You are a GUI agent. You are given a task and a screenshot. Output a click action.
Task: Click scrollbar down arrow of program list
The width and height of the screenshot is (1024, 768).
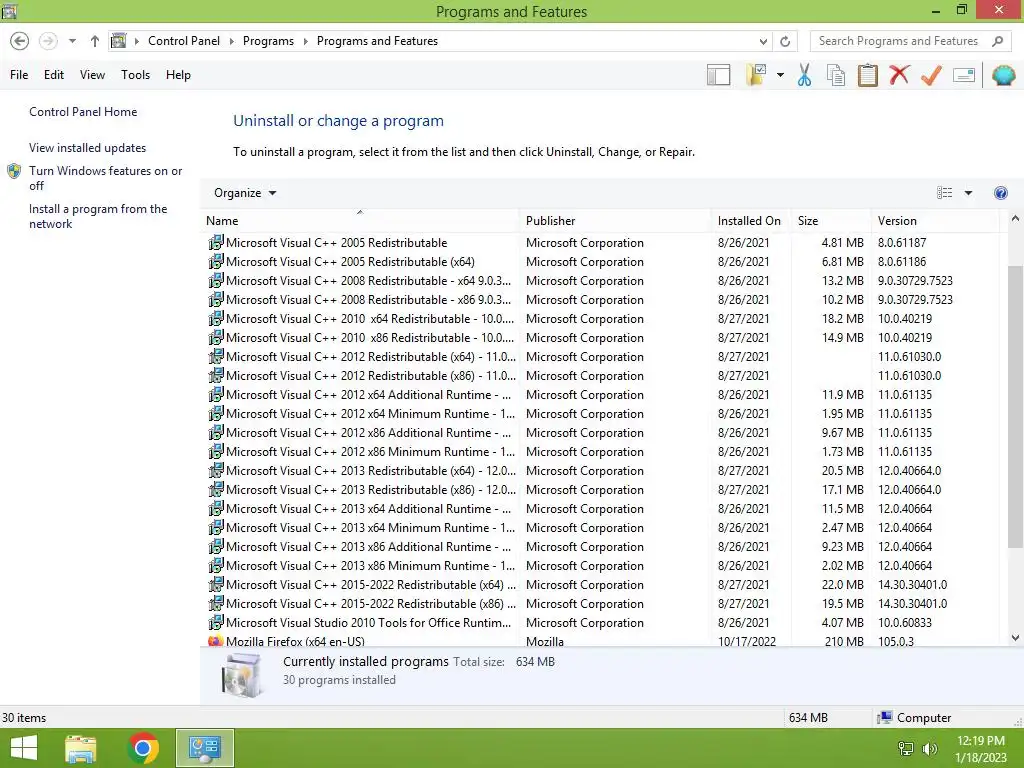1015,637
